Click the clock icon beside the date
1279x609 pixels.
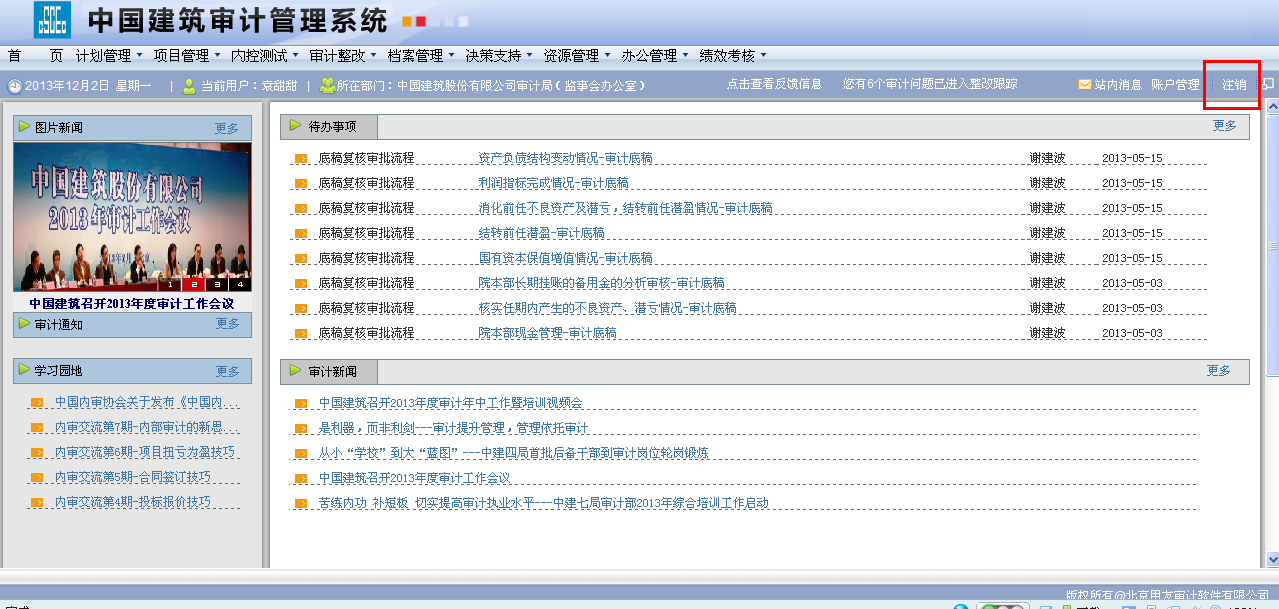coord(14,86)
